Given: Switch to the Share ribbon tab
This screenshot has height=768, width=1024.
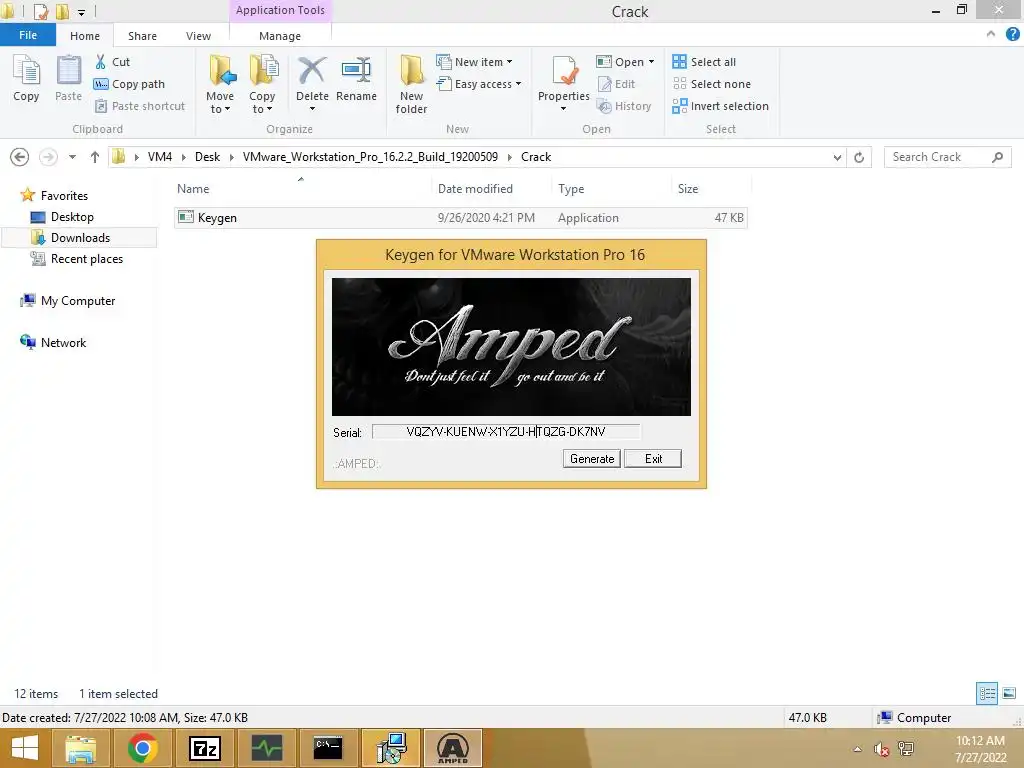Looking at the screenshot, I should pyautogui.click(x=142, y=36).
